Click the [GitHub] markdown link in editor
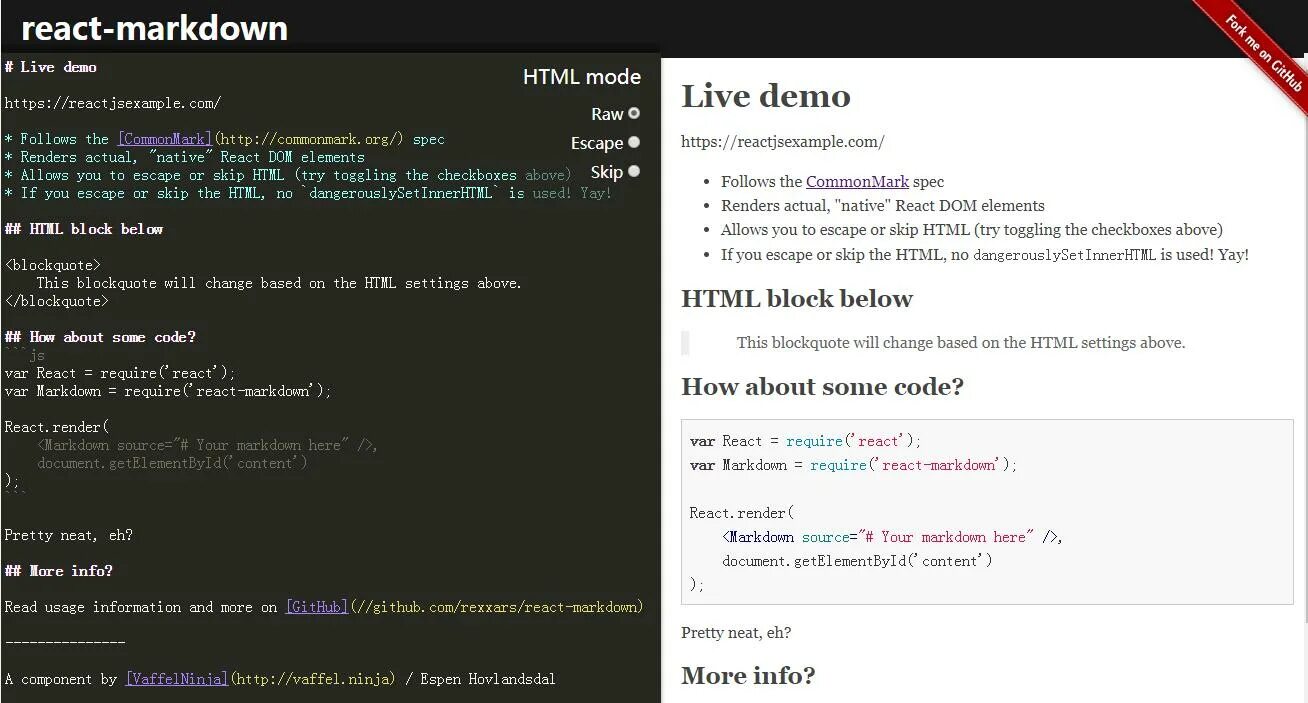The height and width of the screenshot is (703, 1308). pyautogui.click(x=317, y=607)
